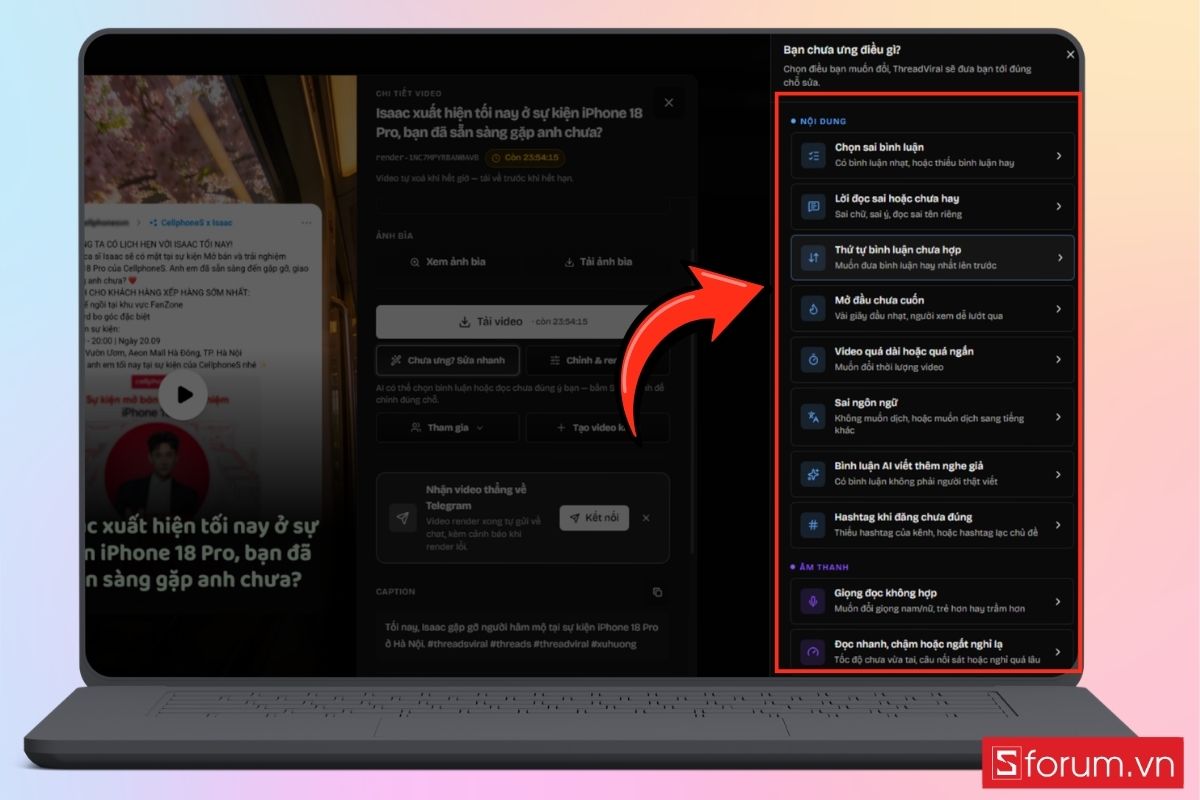The width and height of the screenshot is (1200, 800).
Task: Click the Tạo video button with plus
Action: (598, 427)
